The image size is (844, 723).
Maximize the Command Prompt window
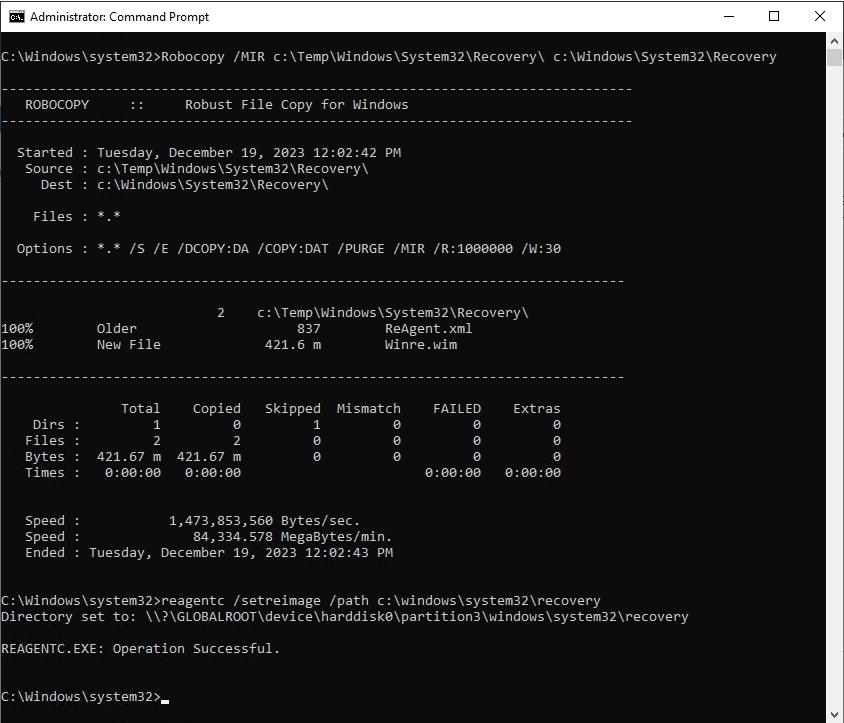[x=774, y=17]
